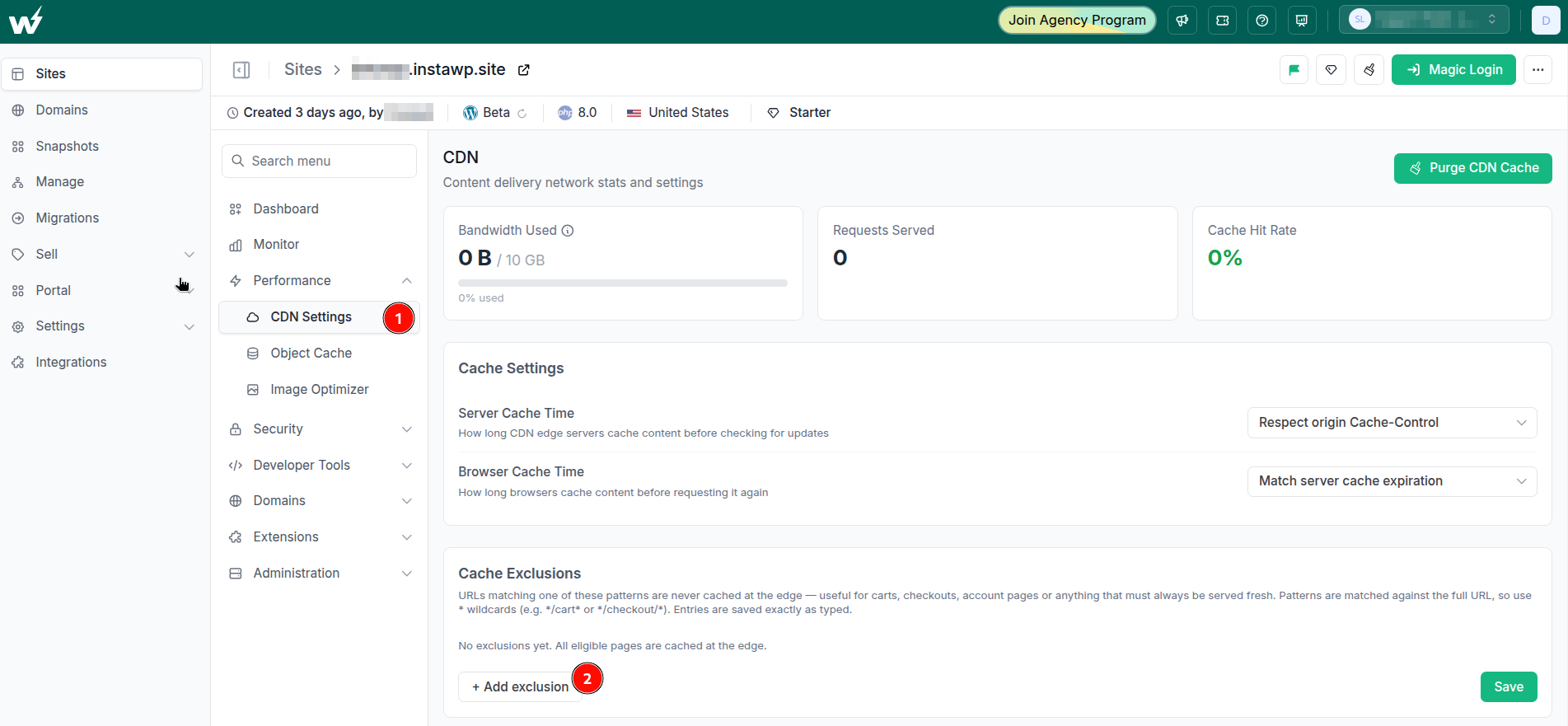Click the PHP 8.0 version icon
The height and width of the screenshot is (726, 1568).
pyautogui.click(x=565, y=113)
